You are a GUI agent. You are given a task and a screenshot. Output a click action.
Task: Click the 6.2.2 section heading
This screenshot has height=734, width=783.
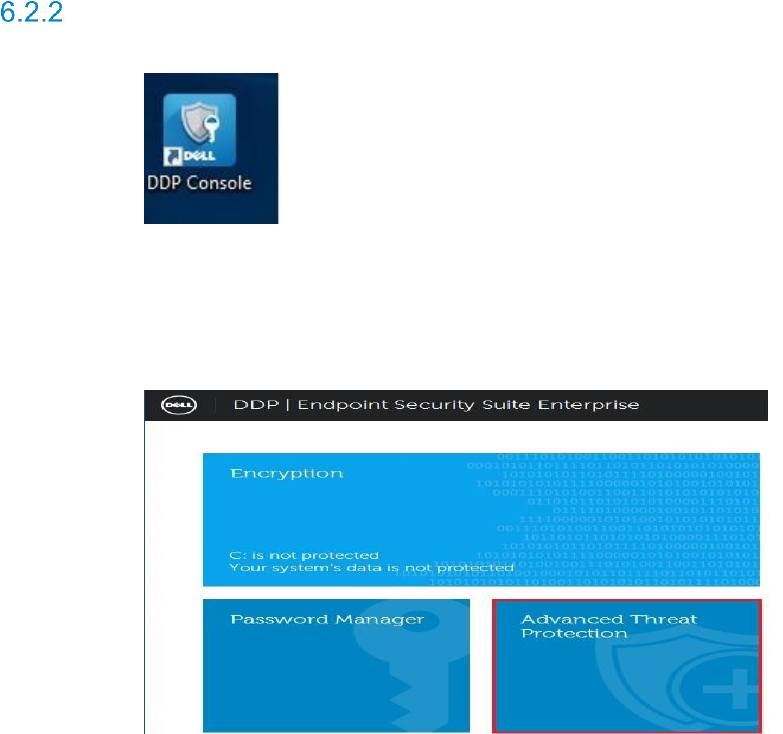(x=31, y=12)
